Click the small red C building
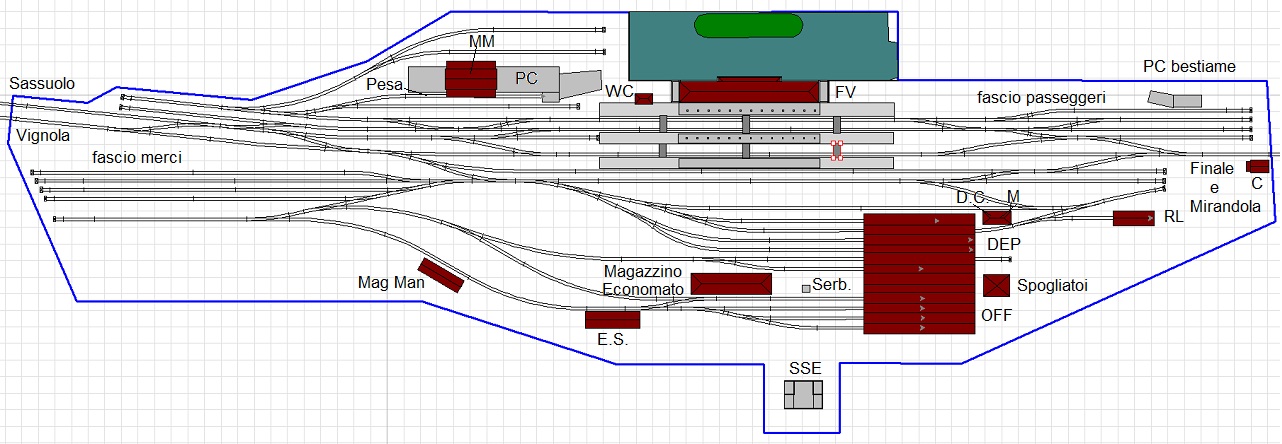The image size is (1282, 444). point(1257,166)
